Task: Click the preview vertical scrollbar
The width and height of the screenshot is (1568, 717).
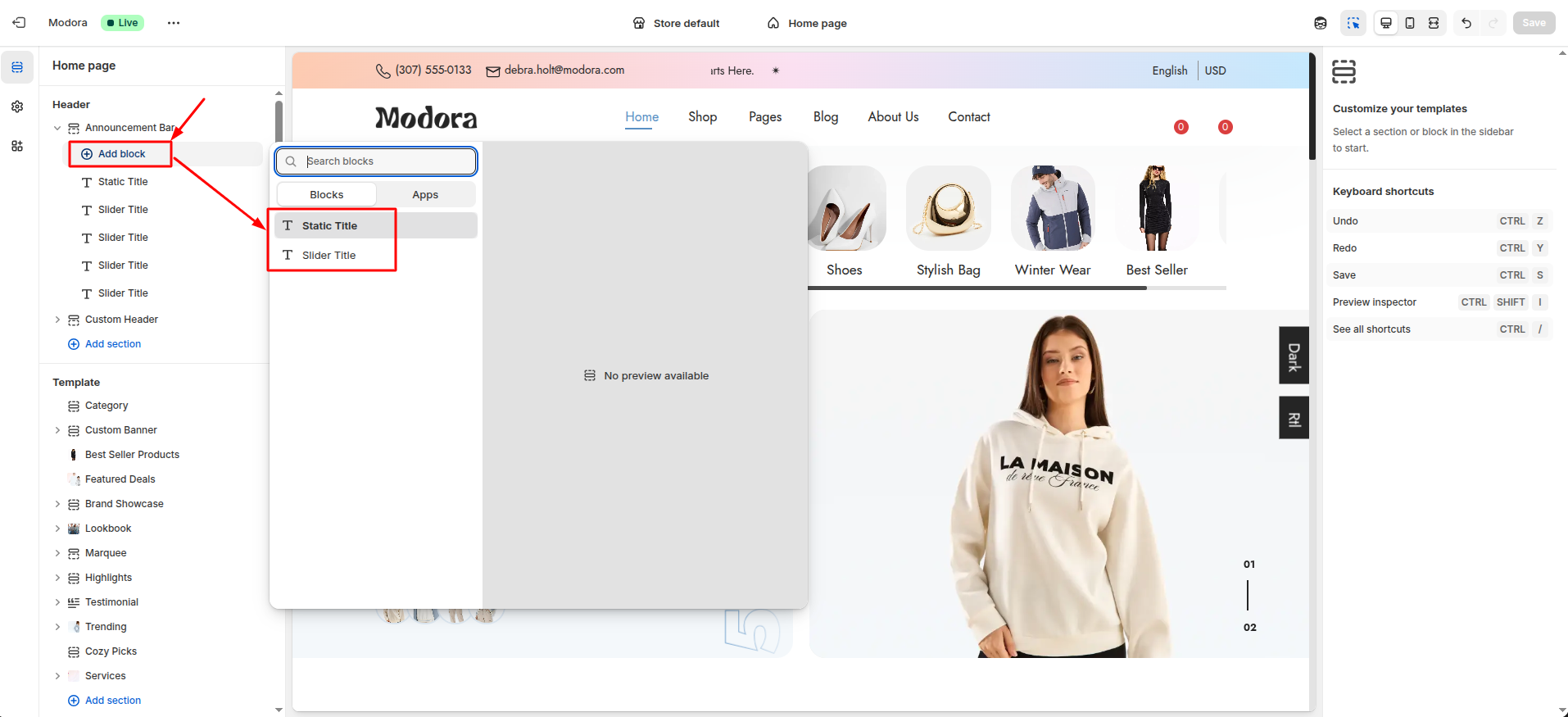Action: click(1312, 105)
